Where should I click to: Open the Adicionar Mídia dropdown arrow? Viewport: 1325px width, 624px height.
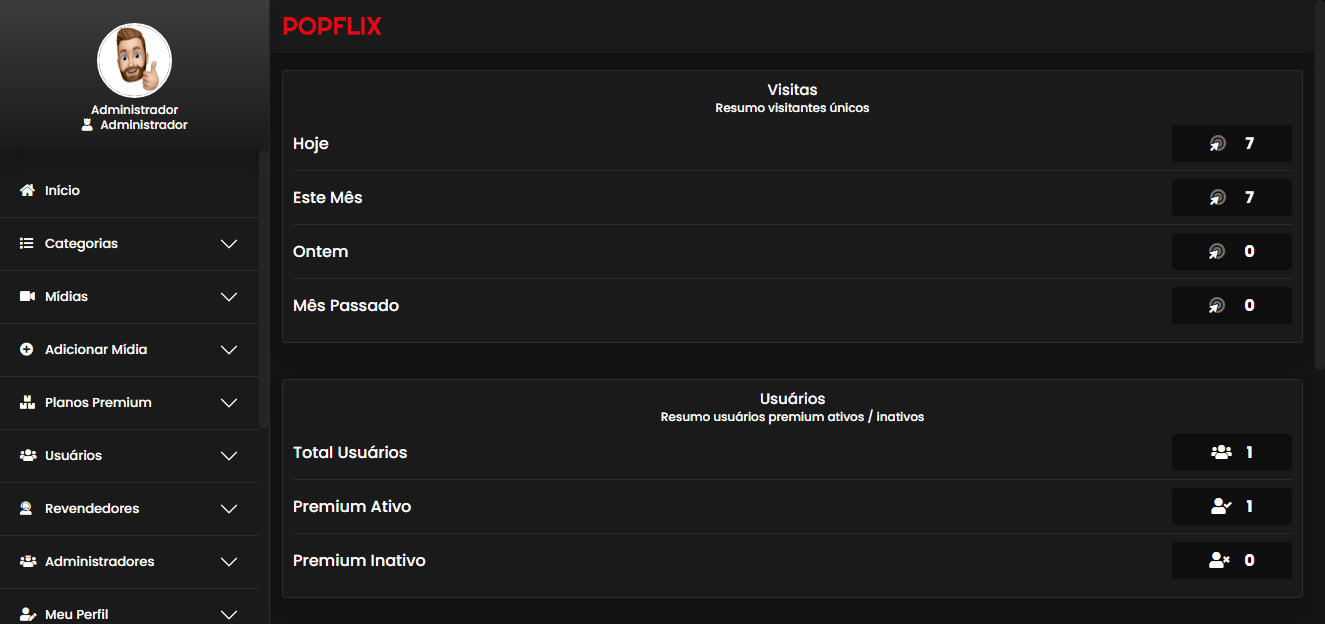[x=229, y=350]
